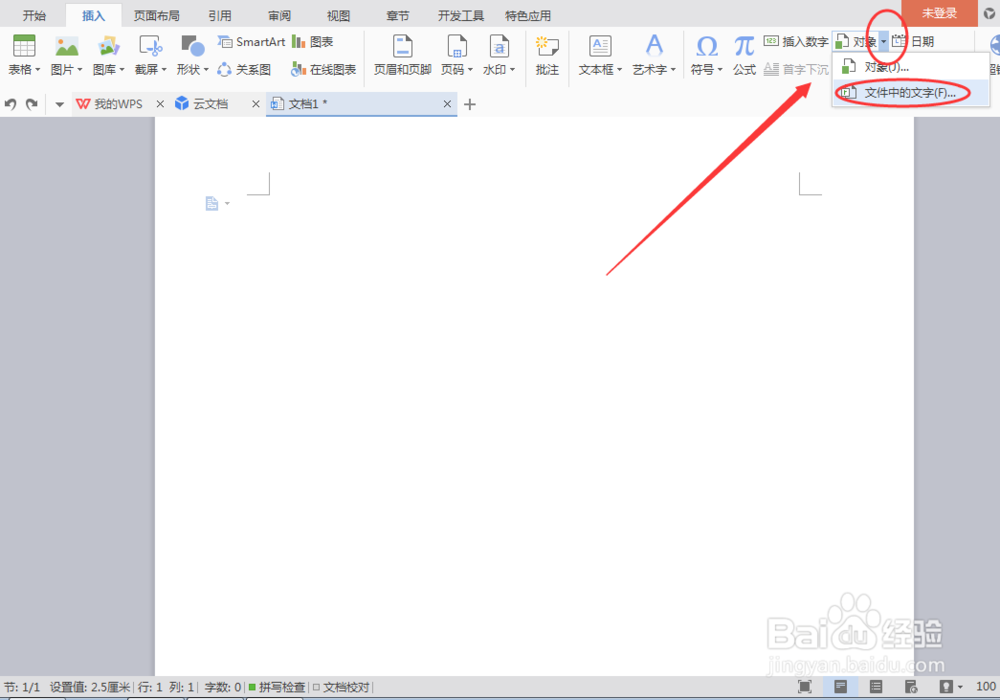Insert a picture via 图片 icon
Viewport: 1000px width, 700px height.
(66, 47)
